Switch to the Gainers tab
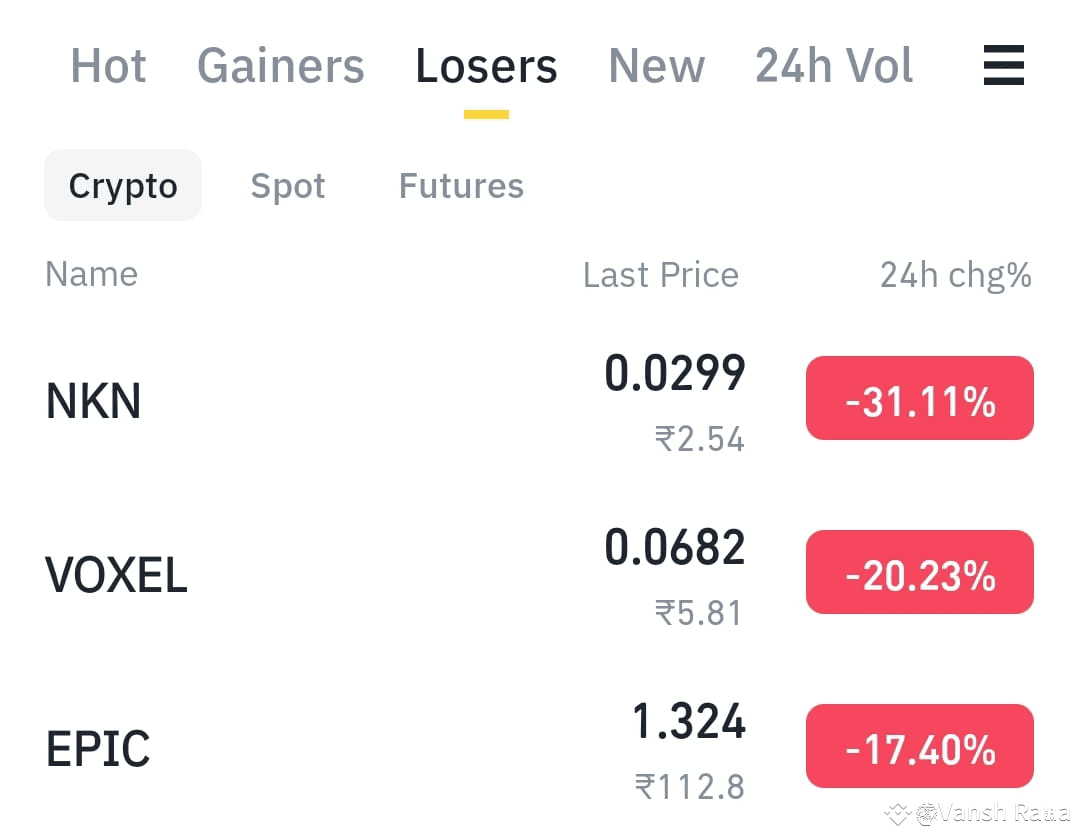This screenshot has width=1079, height=835. point(280,66)
